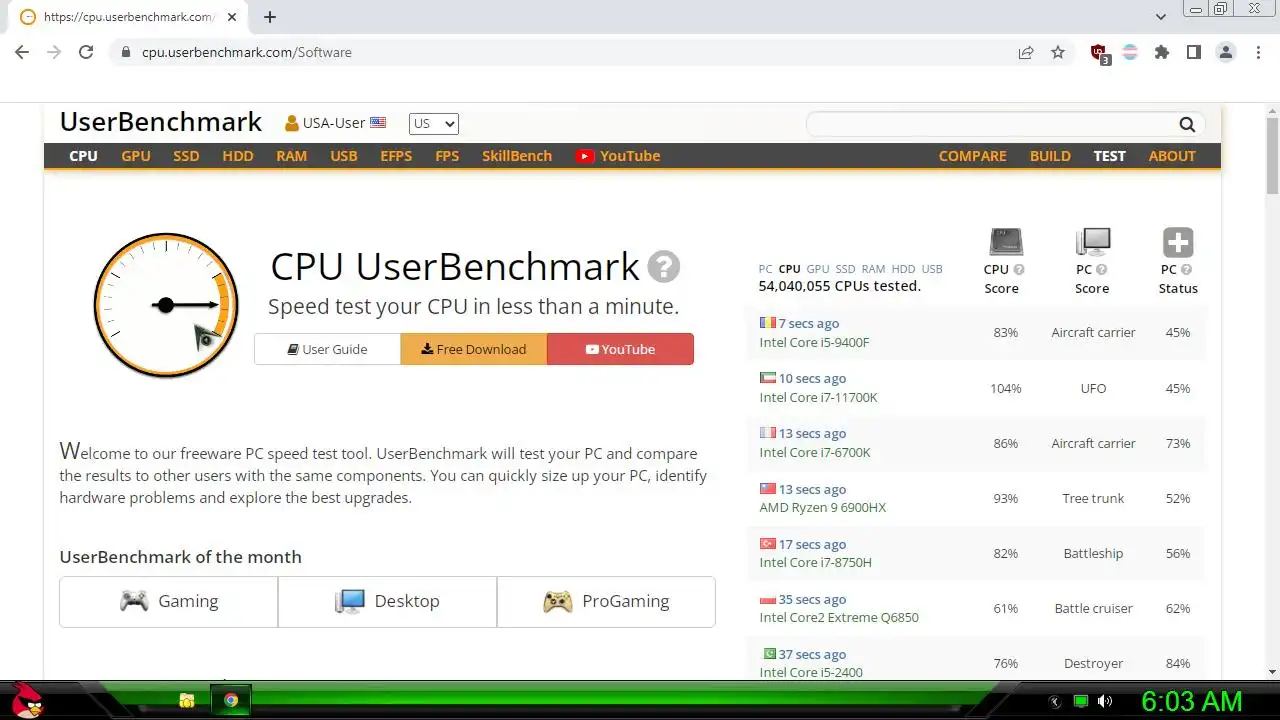Click the Gaming controller icon
The width and height of the screenshot is (1280, 720).
[x=134, y=601]
